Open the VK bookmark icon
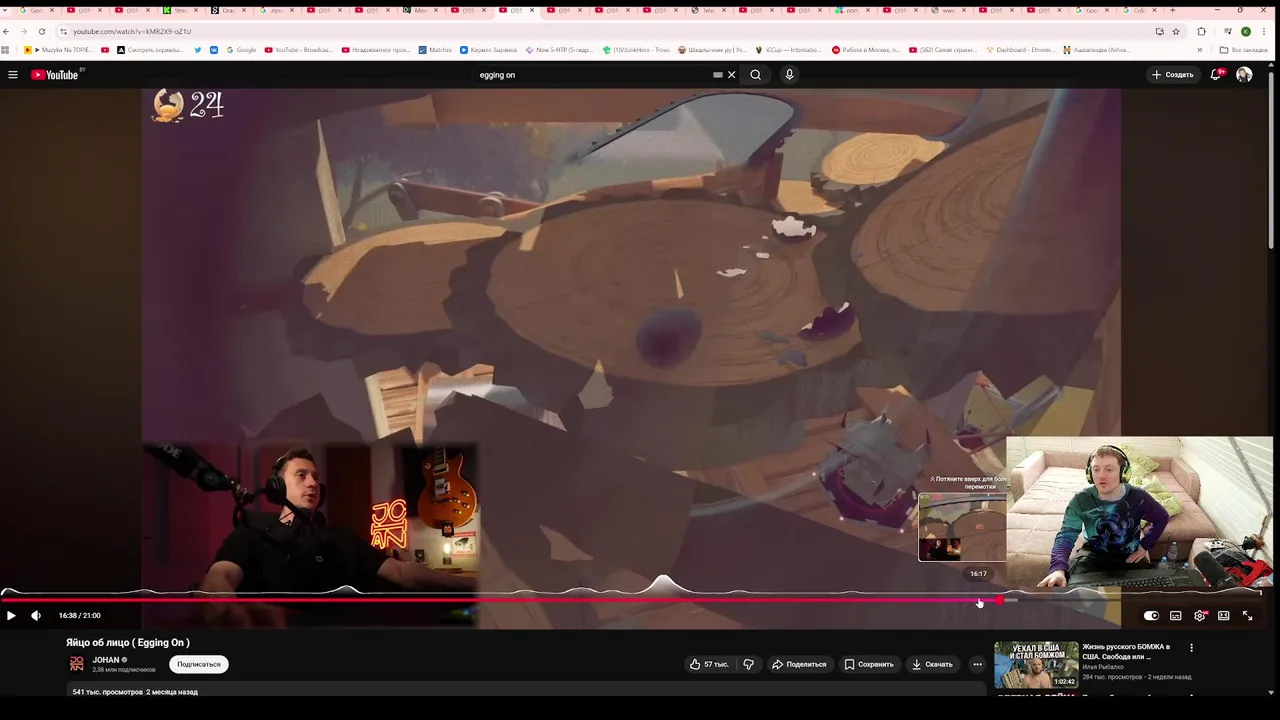This screenshot has width=1280, height=720. point(213,50)
